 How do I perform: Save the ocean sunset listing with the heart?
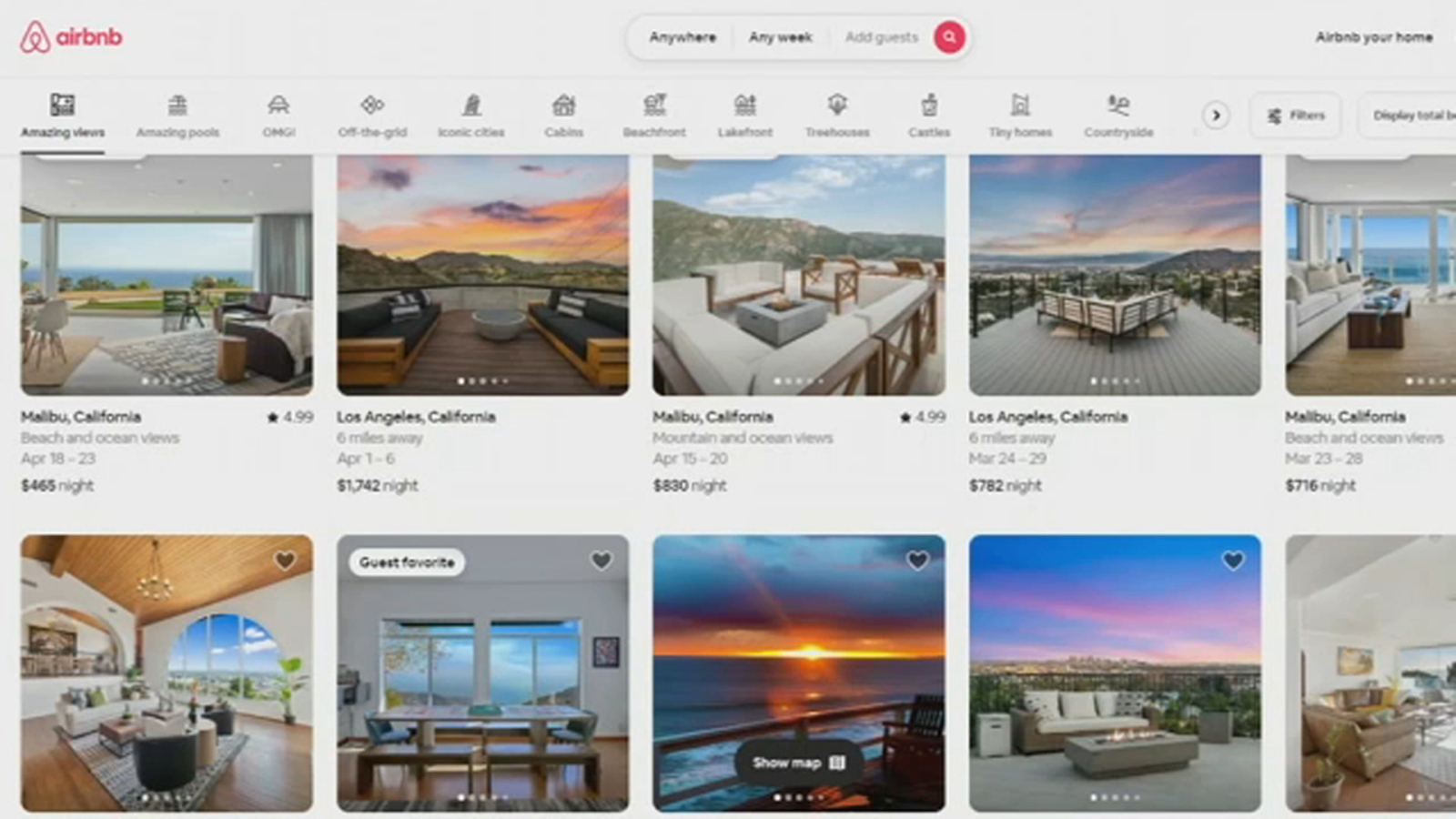click(917, 561)
